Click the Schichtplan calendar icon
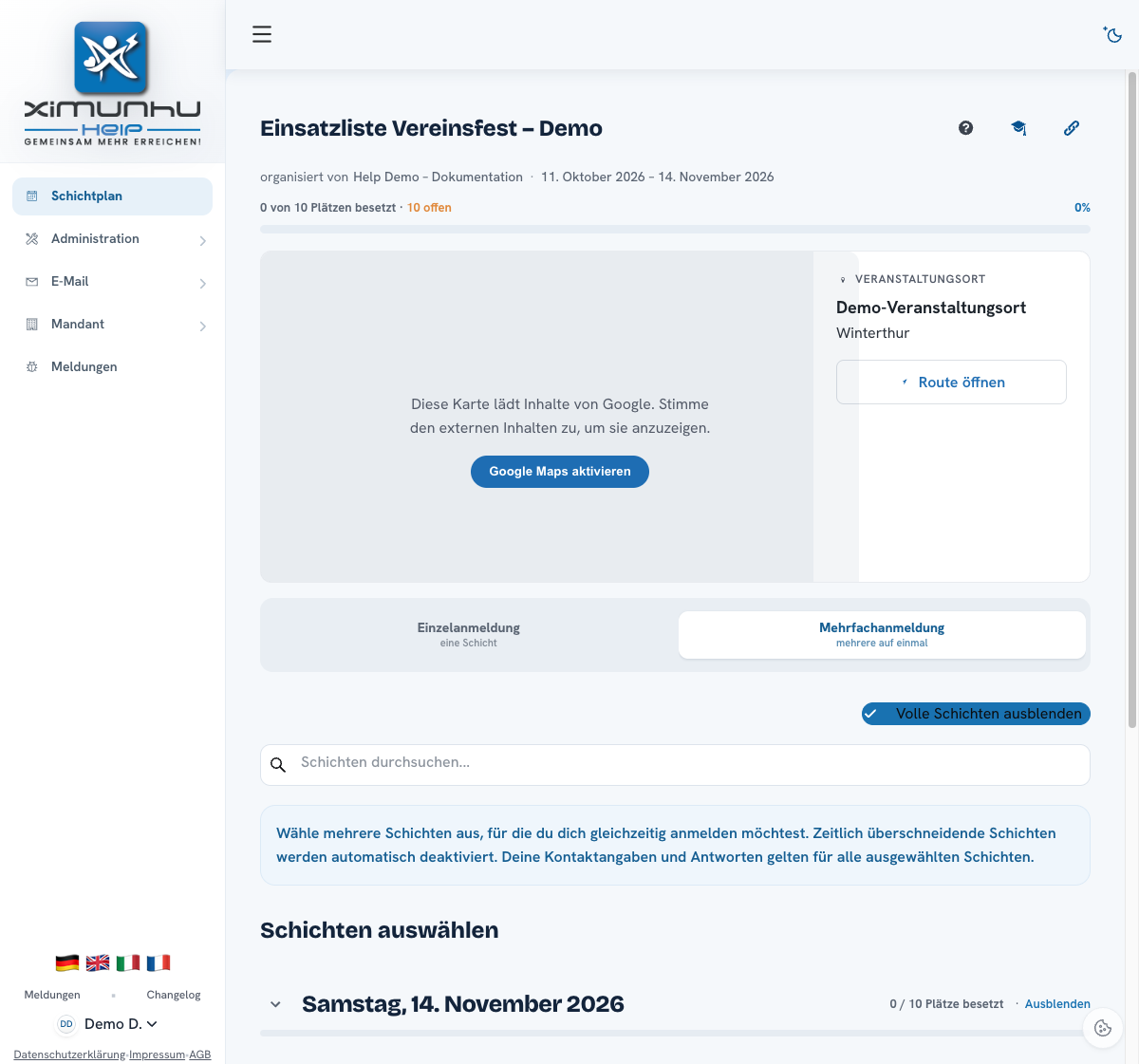This screenshot has height=1064, width=1139. pyautogui.click(x=31, y=196)
